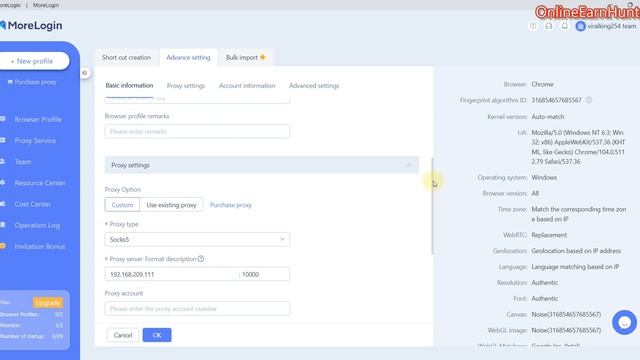Open the notification bell
The height and width of the screenshot is (360, 640).
point(564,26)
